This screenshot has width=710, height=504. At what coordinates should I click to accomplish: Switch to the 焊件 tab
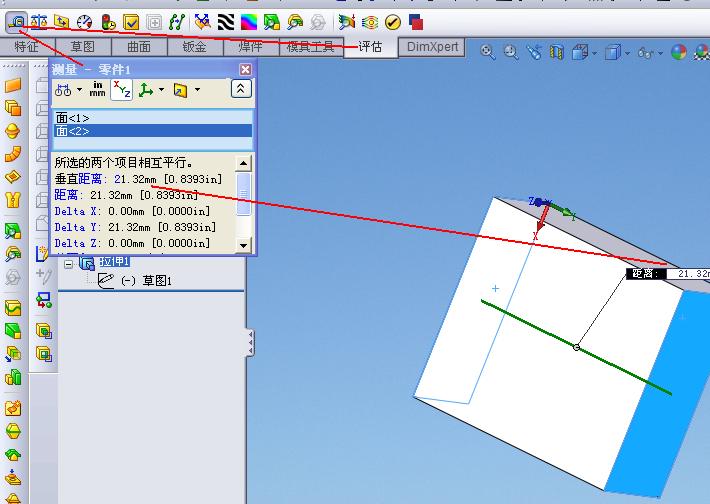coord(250,47)
